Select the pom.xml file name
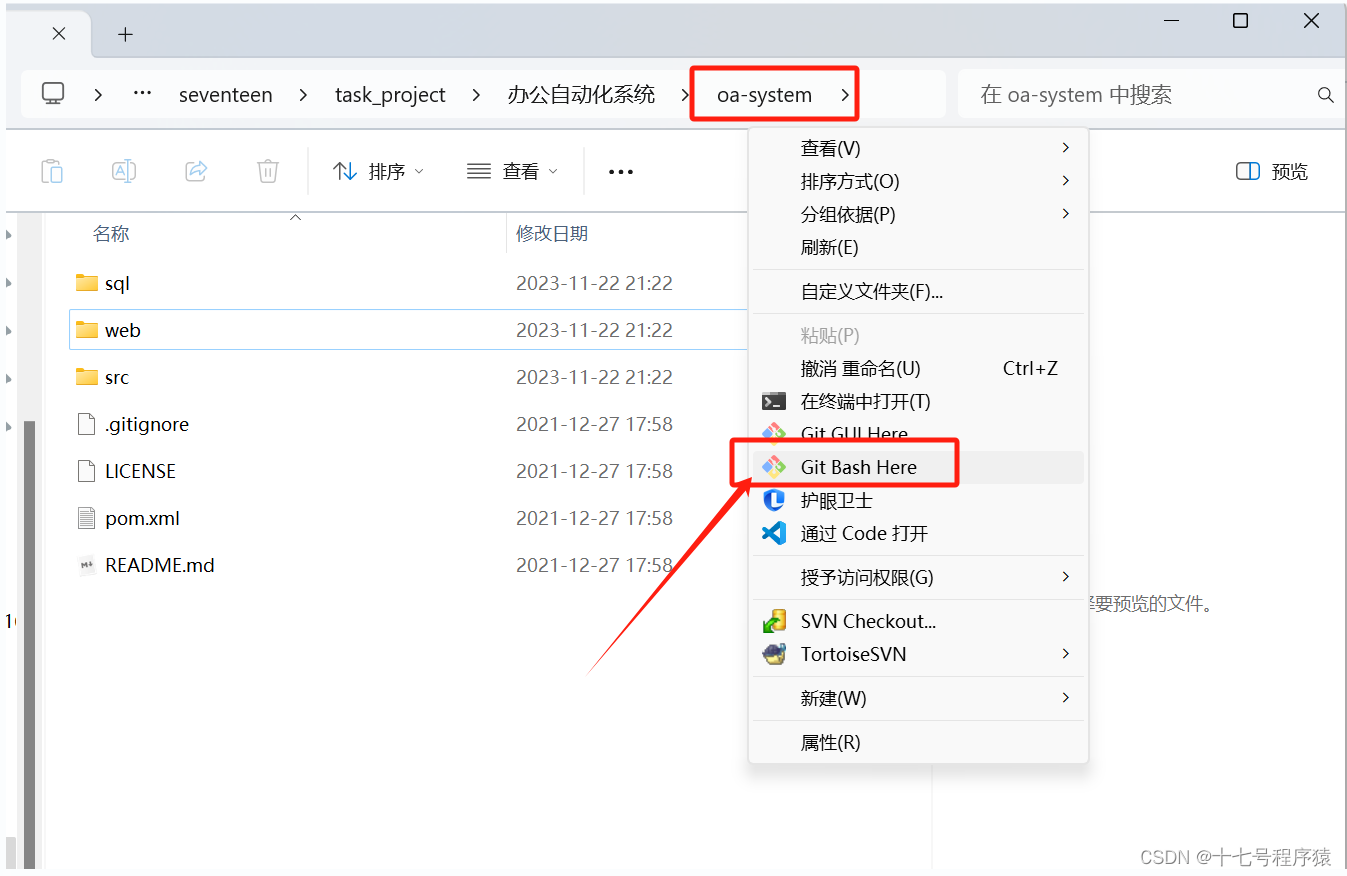 pos(142,518)
